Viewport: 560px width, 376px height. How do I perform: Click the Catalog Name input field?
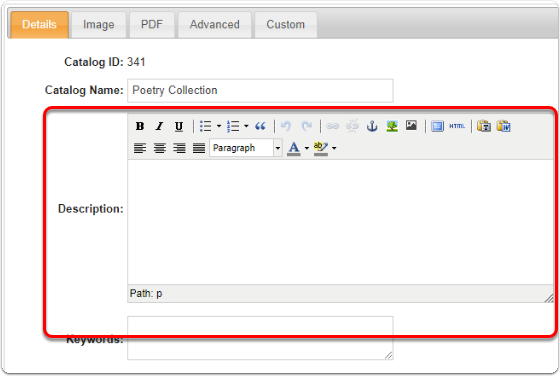(260, 90)
